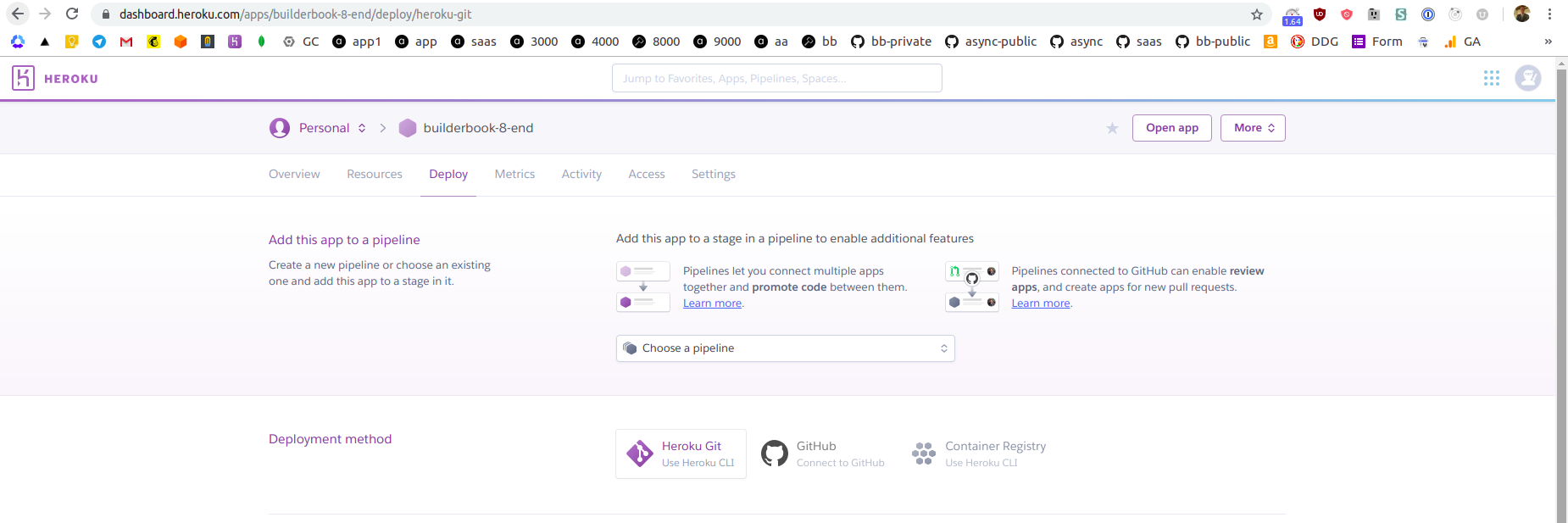
Task: Expand the More dropdown button
Action: (x=1253, y=128)
